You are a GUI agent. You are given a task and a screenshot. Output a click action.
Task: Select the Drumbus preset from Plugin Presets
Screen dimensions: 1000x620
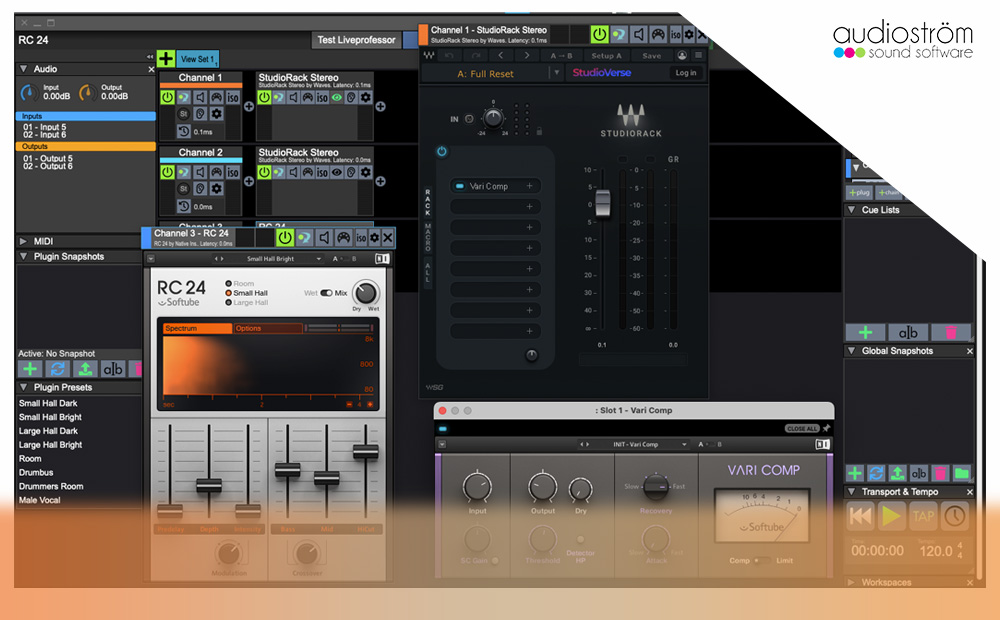[x=35, y=472]
